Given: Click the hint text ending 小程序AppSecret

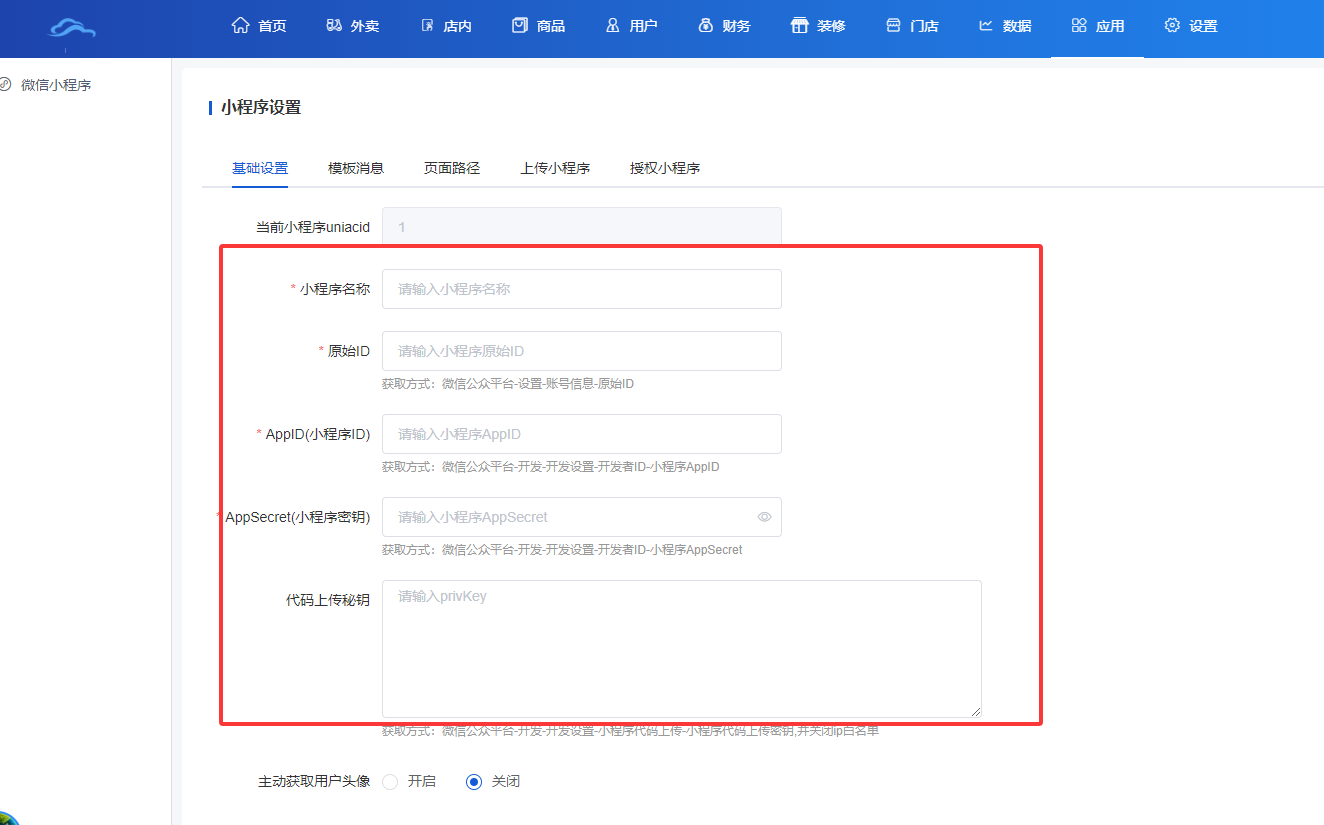Looking at the screenshot, I should tap(562, 550).
